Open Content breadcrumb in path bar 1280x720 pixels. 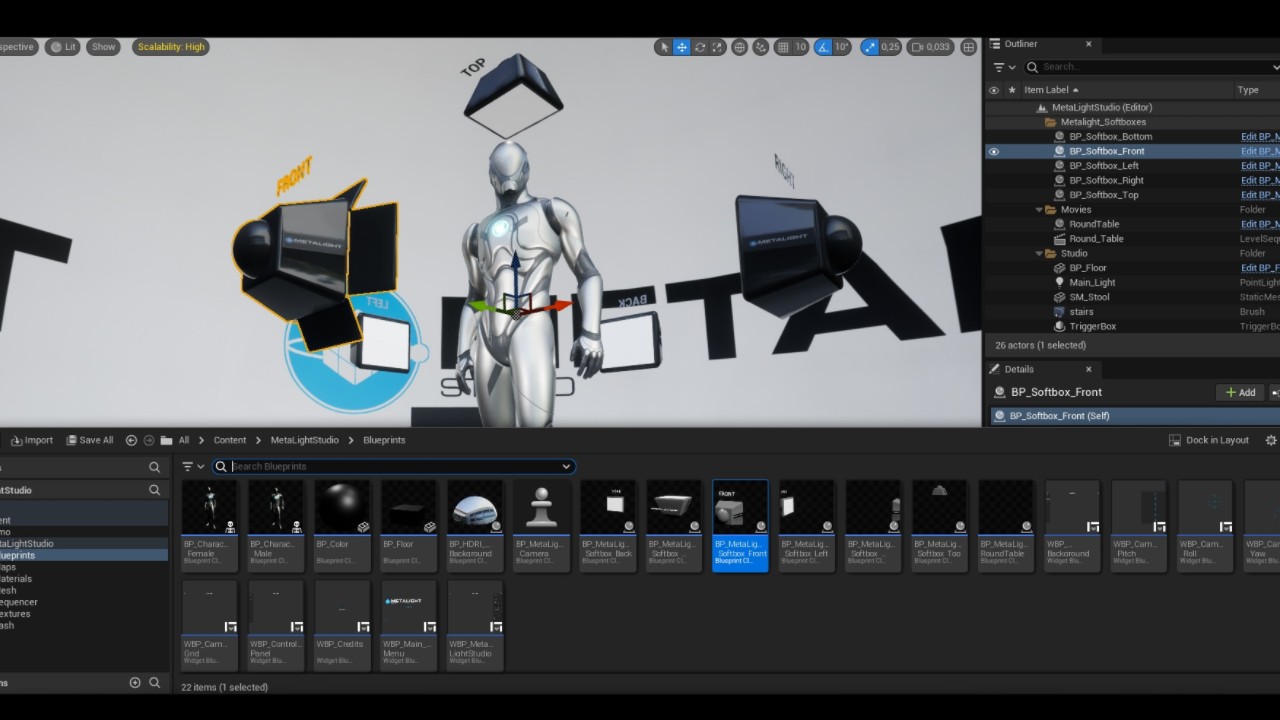tap(229, 440)
